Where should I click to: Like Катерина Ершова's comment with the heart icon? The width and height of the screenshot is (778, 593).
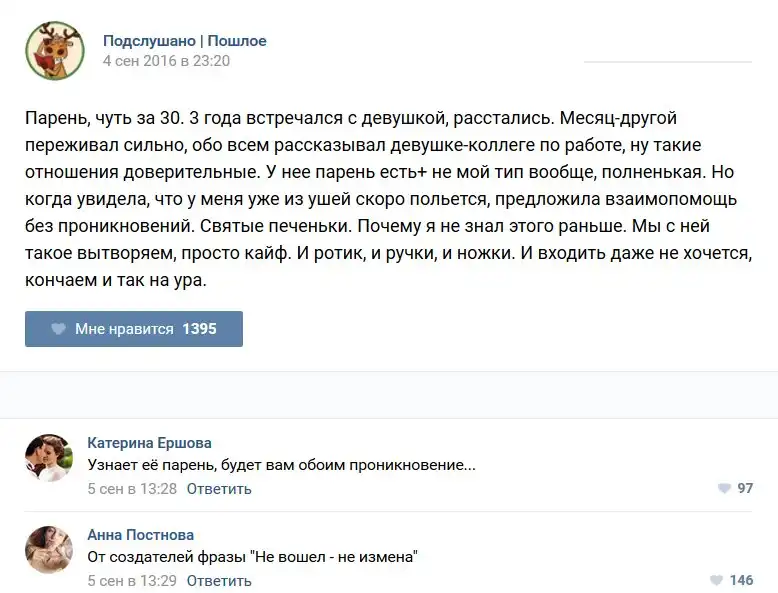(724, 489)
